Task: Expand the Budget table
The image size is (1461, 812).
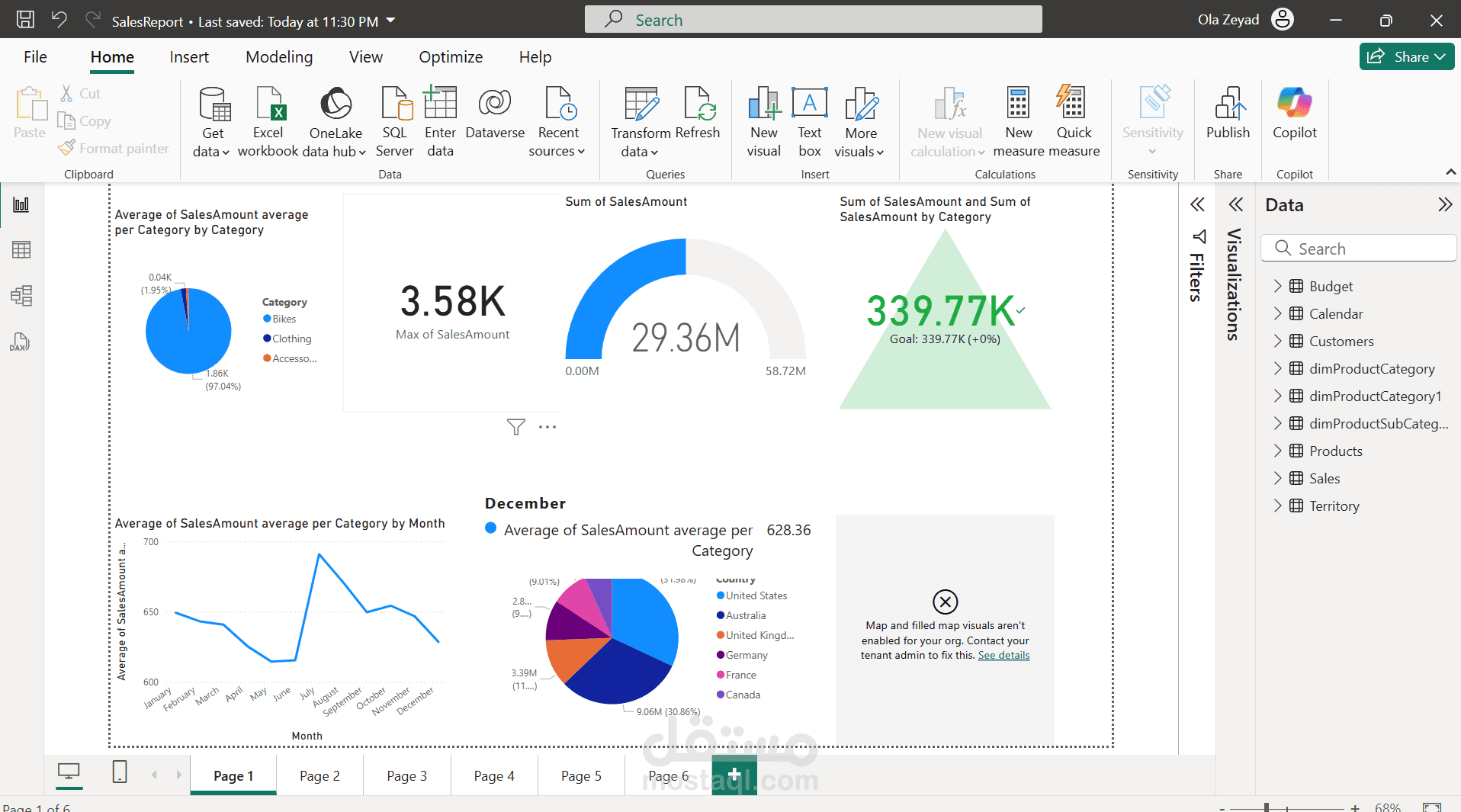Action: (1278, 286)
